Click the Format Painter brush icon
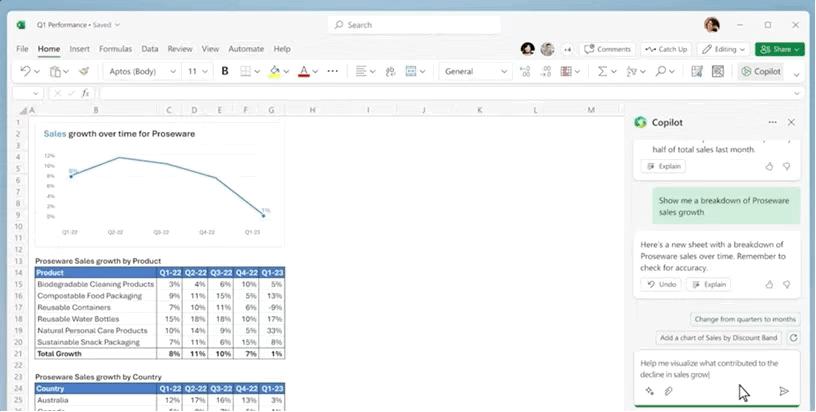Viewport: 816px width, 412px height. point(84,71)
